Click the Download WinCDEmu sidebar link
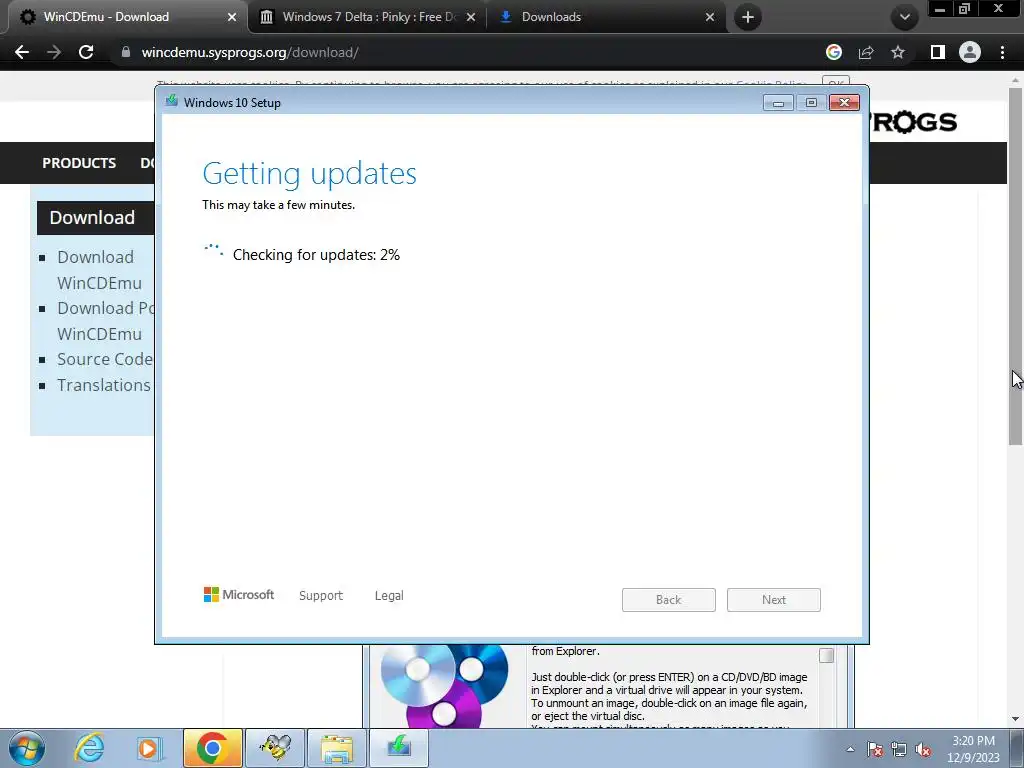1024x768 pixels. (99, 270)
